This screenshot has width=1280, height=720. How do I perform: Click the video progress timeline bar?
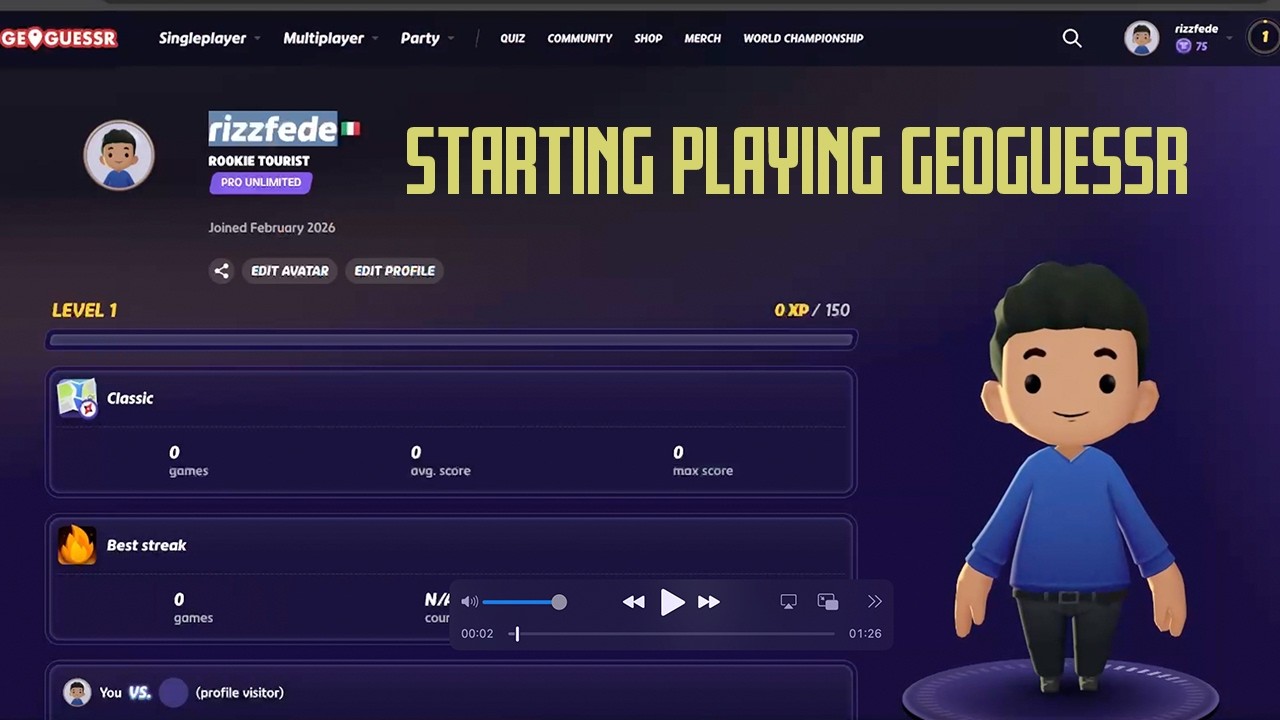(x=672, y=633)
